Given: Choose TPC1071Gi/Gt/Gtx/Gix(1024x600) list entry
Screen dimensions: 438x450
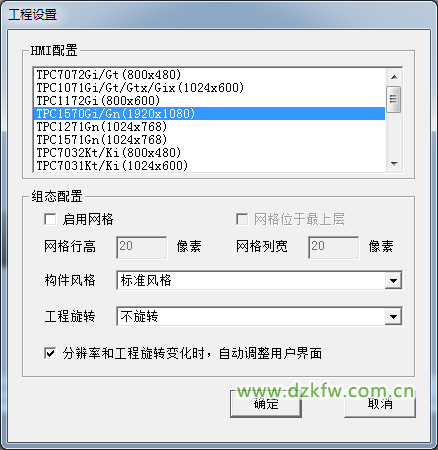Looking at the screenshot, I should [x=209, y=88].
